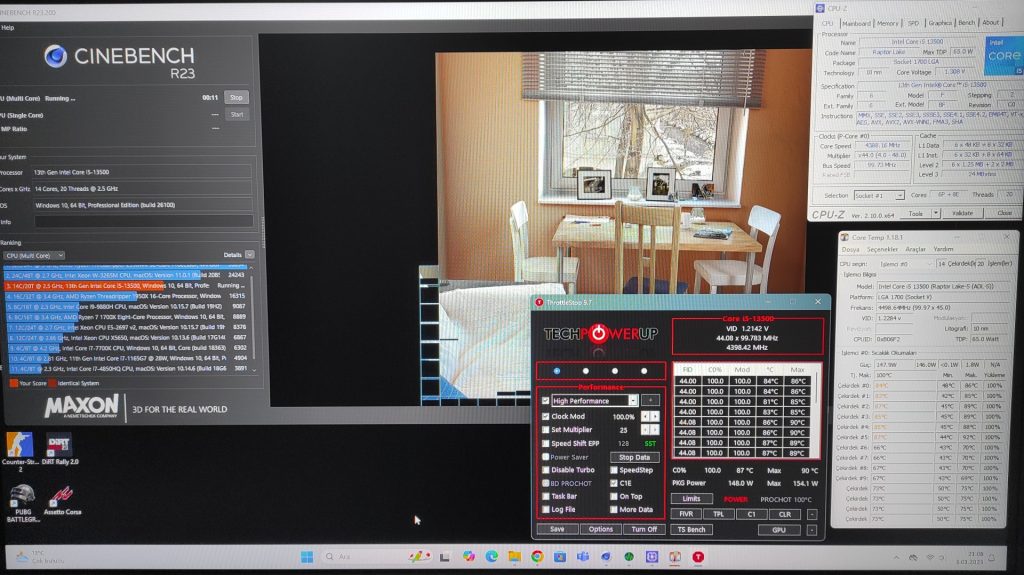Click the Maxon logo in Cinebench
This screenshot has width=1024, height=575.
(x=82, y=406)
